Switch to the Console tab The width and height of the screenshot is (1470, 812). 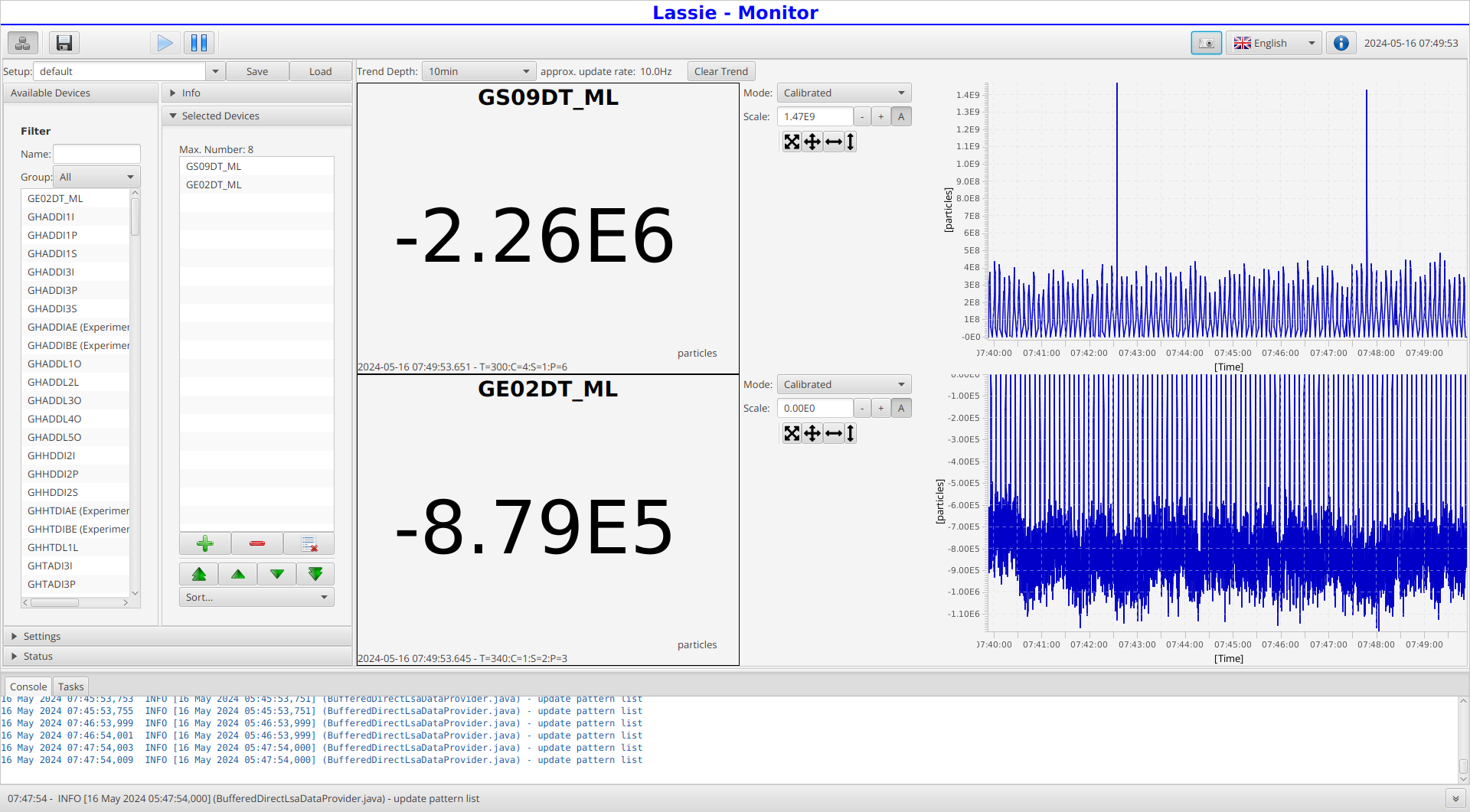pos(28,686)
